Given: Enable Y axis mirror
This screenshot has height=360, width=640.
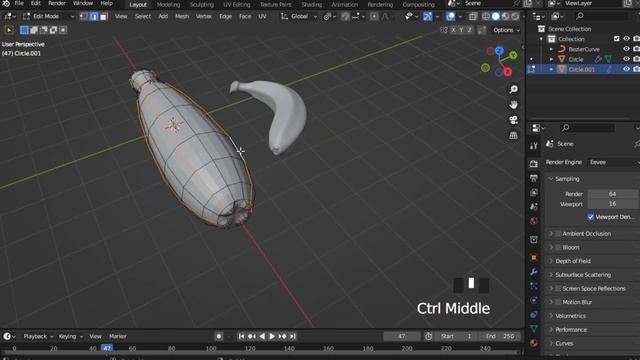Looking at the screenshot, I should [x=461, y=30].
